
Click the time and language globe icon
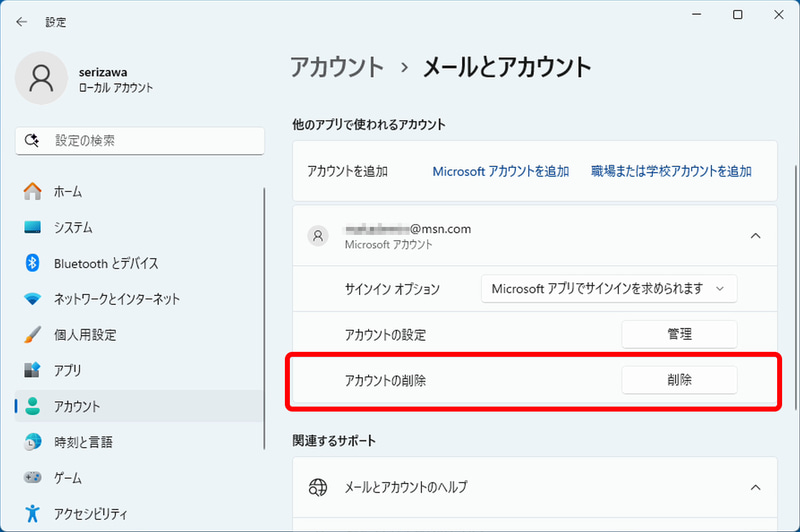pos(33,442)
